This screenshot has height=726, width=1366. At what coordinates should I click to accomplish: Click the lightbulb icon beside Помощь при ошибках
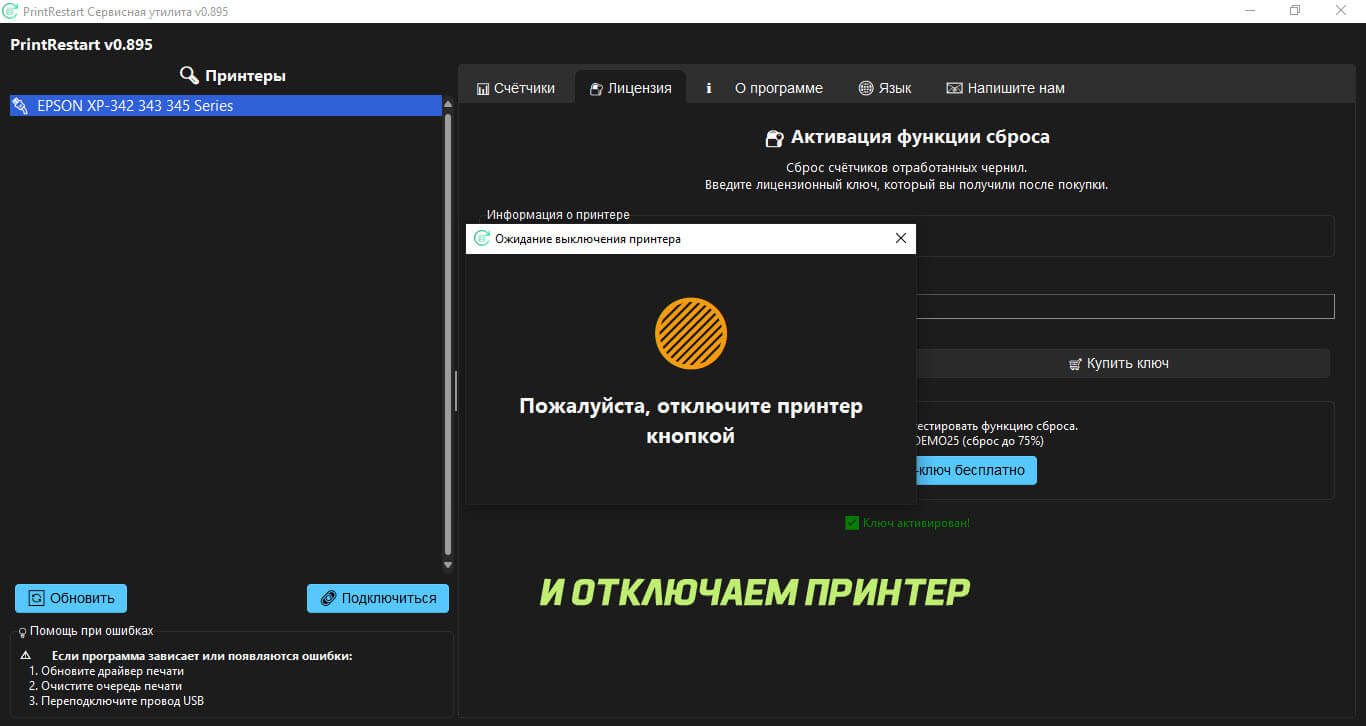coord(23,631)
